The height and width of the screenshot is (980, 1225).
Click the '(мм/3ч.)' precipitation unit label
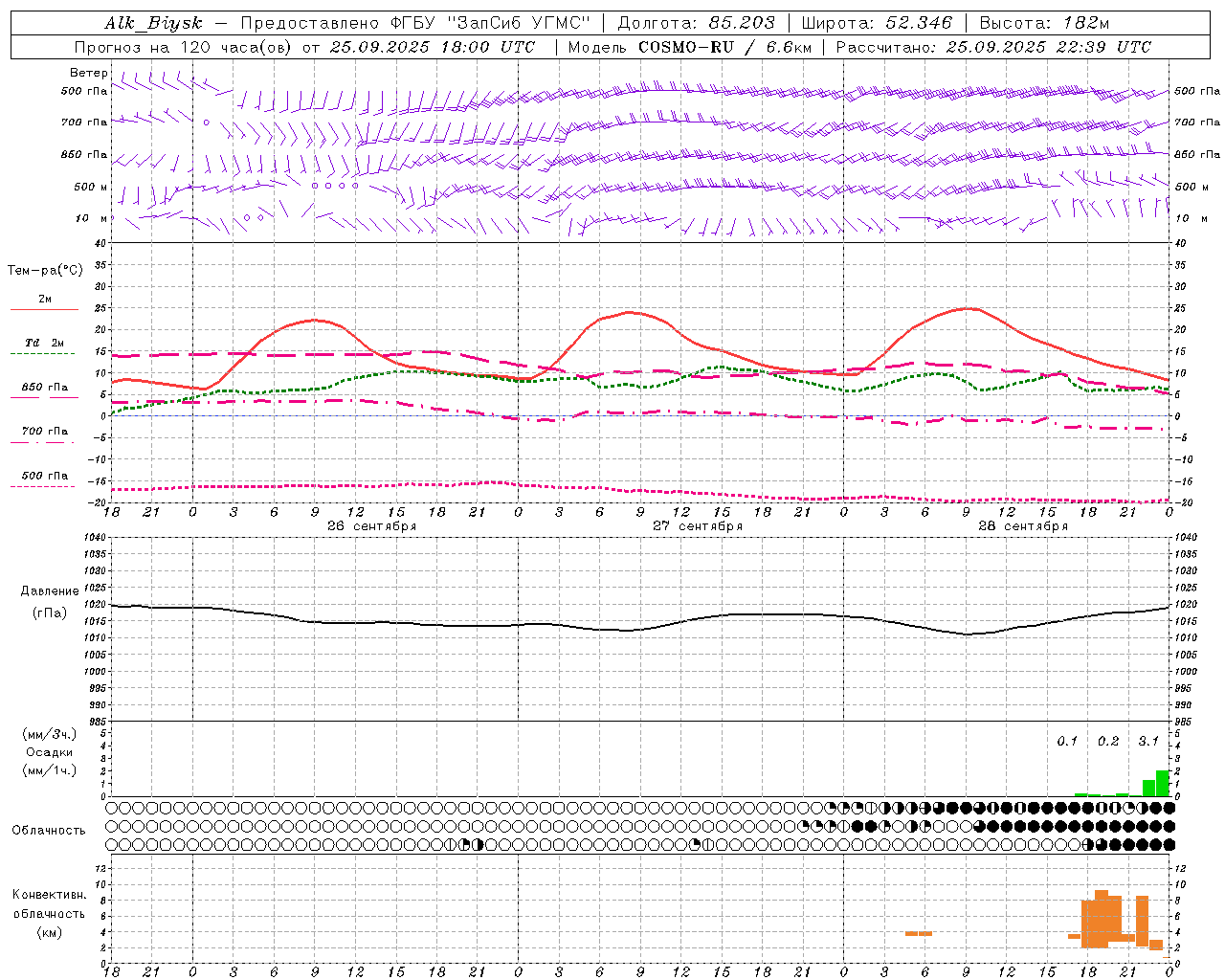(50, 734)
